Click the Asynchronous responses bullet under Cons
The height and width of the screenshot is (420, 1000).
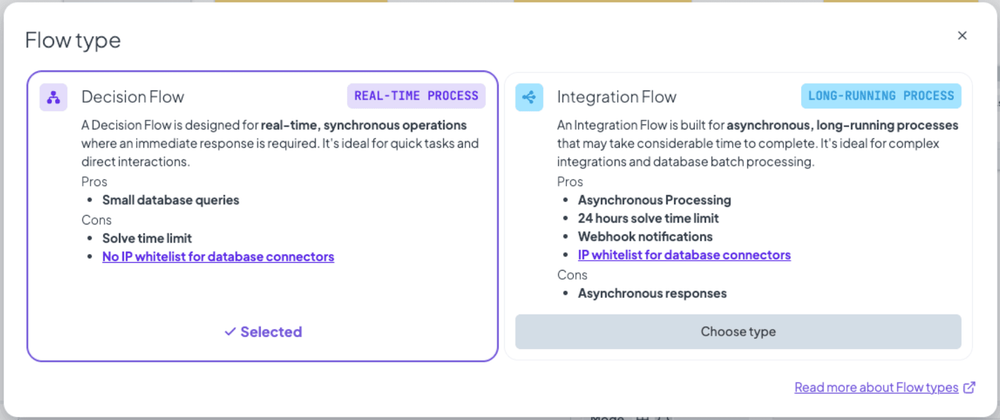coord(652,294)
